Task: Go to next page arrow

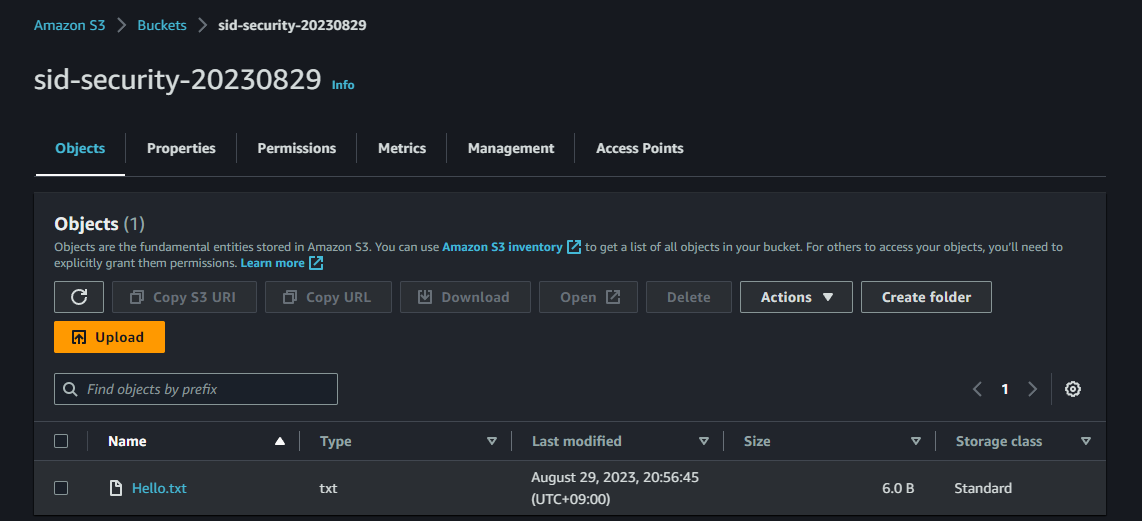Action: pyautogui.click(x=1032, y=389)
